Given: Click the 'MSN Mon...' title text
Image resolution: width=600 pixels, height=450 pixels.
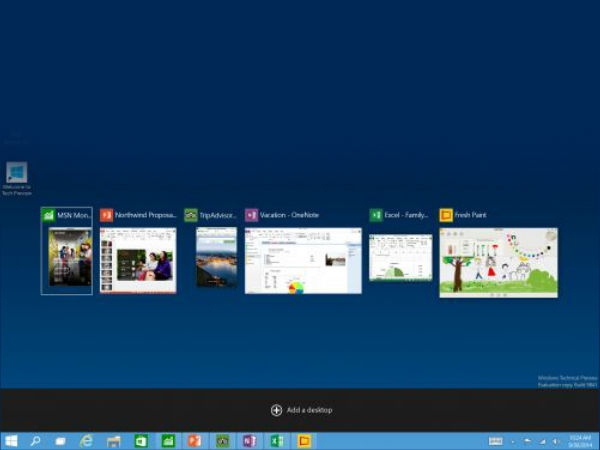Looking at the screenshot, I should click(x=74, y=215).
